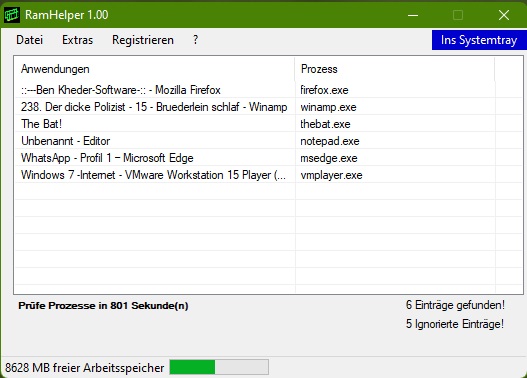Select the Mozilla Firefox application row
The height and width of the screenshot is (378, 527).
pos(268,90)
